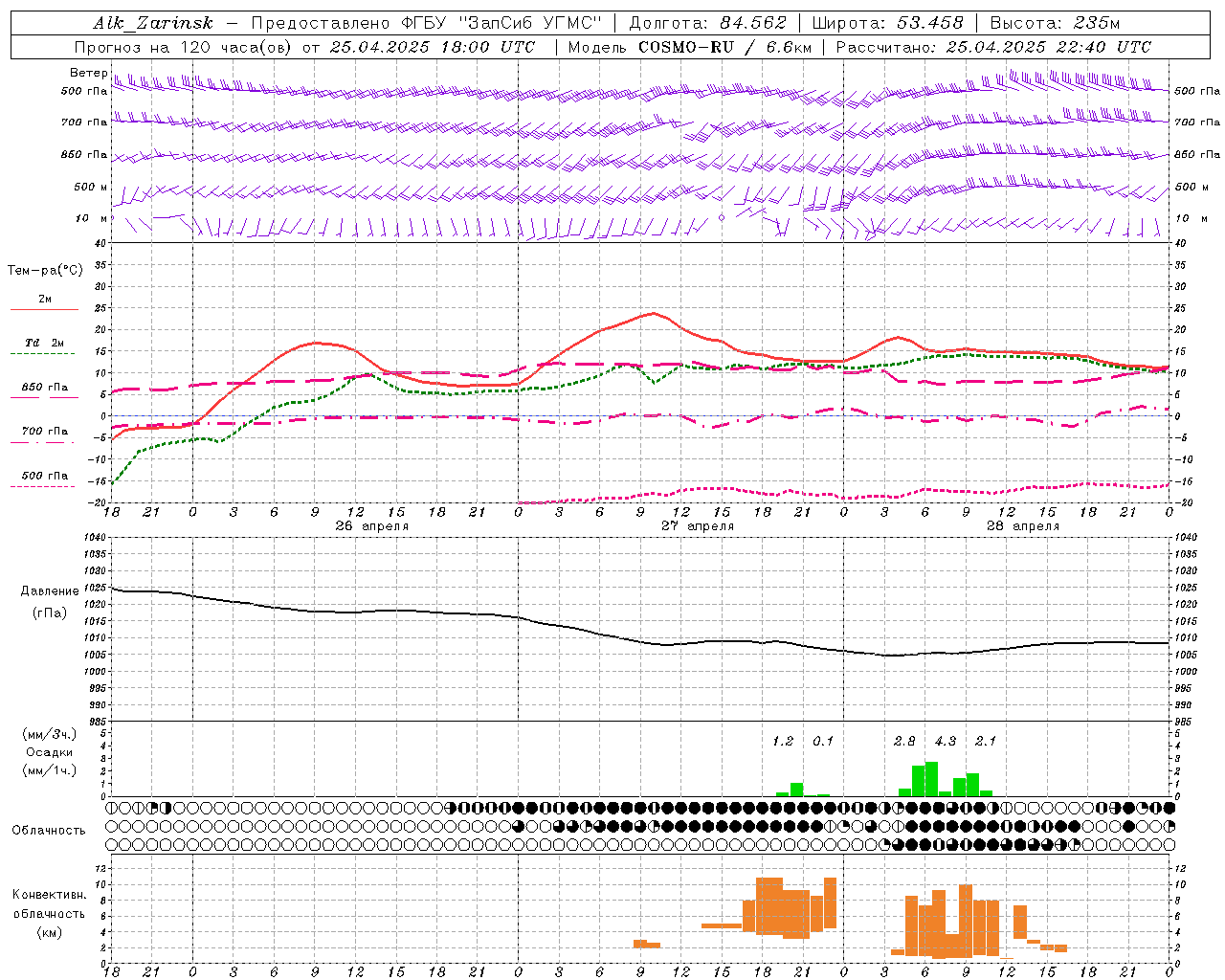
Task: Click the peak of the red 2м temperature curve
Action: click(654, 313)
